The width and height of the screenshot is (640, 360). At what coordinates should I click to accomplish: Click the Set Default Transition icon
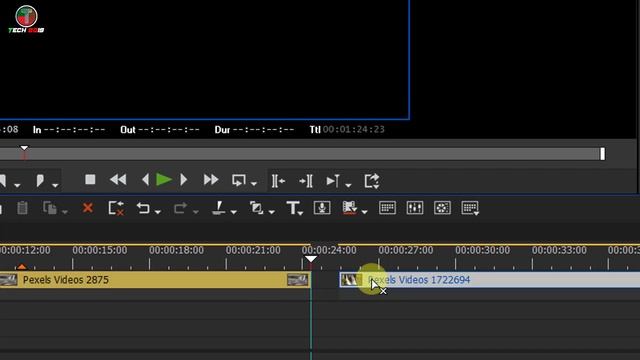coord(257,208)
